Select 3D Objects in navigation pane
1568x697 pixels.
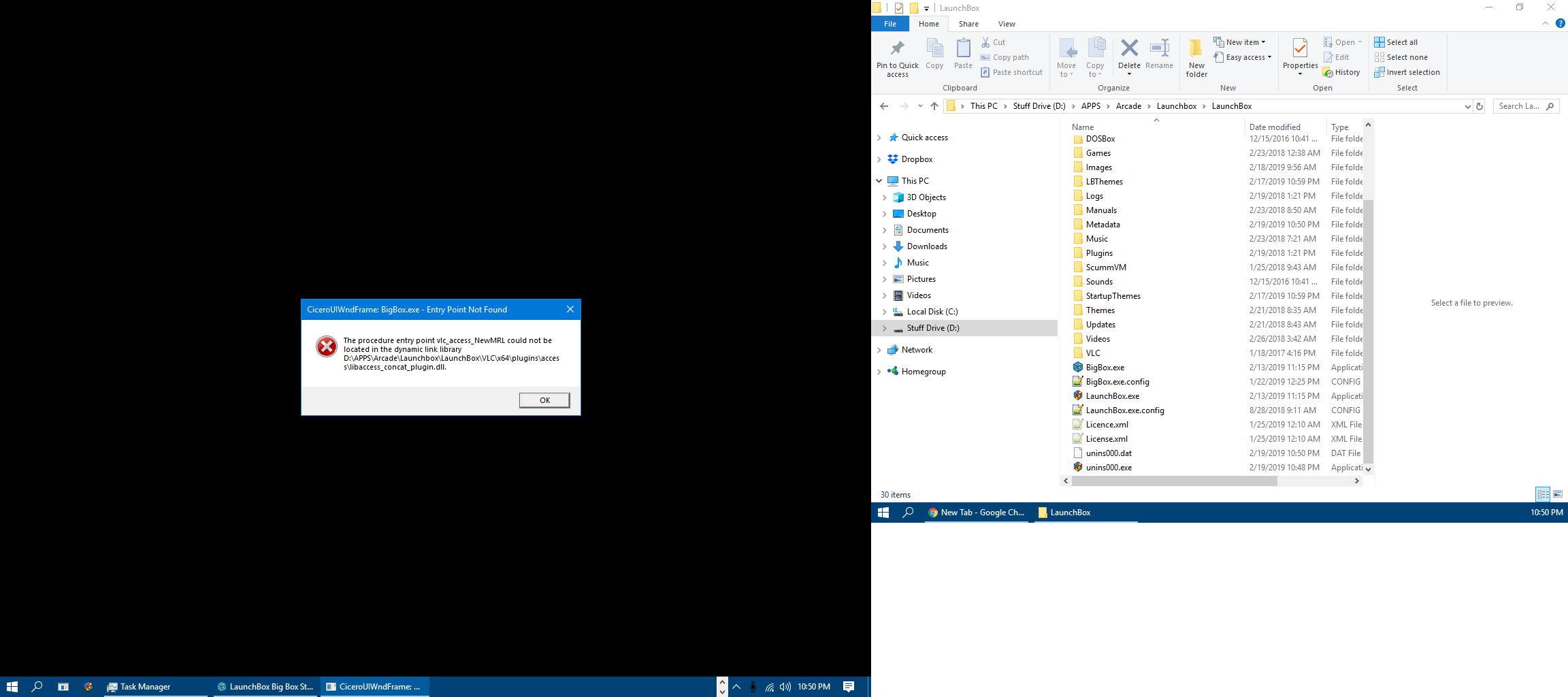(x=926, y=197)
